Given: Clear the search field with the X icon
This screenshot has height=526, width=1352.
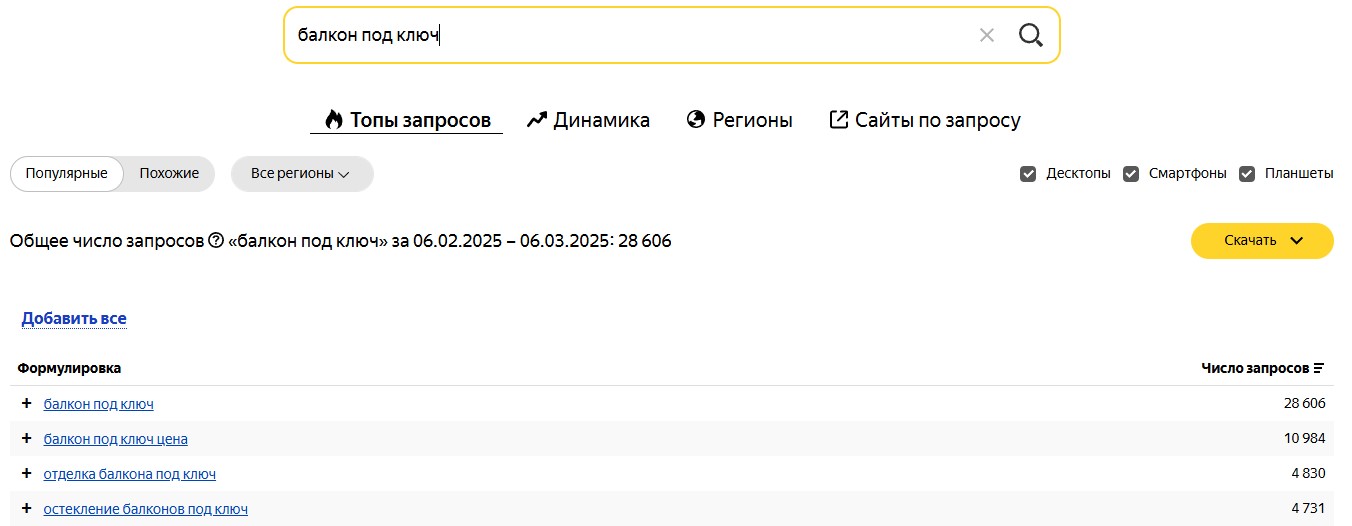Looking at the screenshot, I should (987, 36).
